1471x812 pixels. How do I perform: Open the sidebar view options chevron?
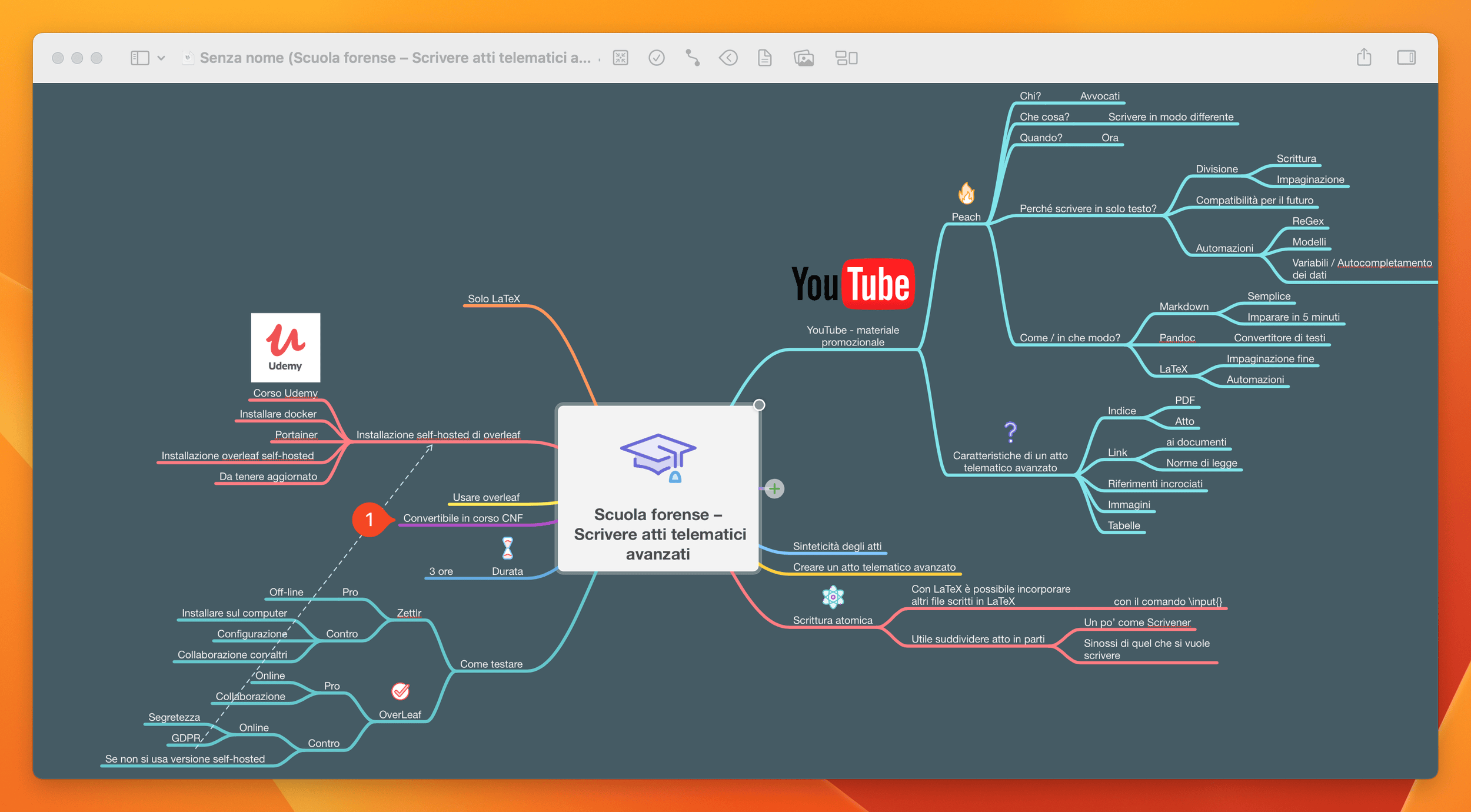[x=161, y=58]
